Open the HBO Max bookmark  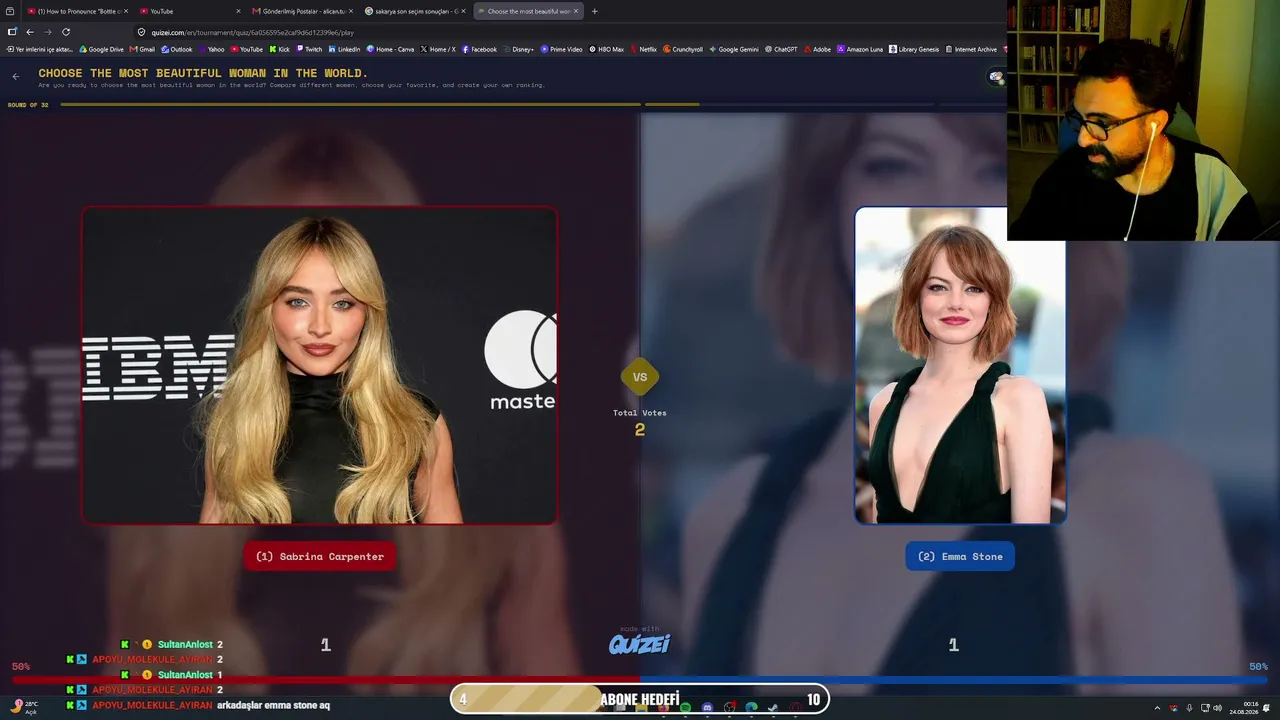point(607,49)
